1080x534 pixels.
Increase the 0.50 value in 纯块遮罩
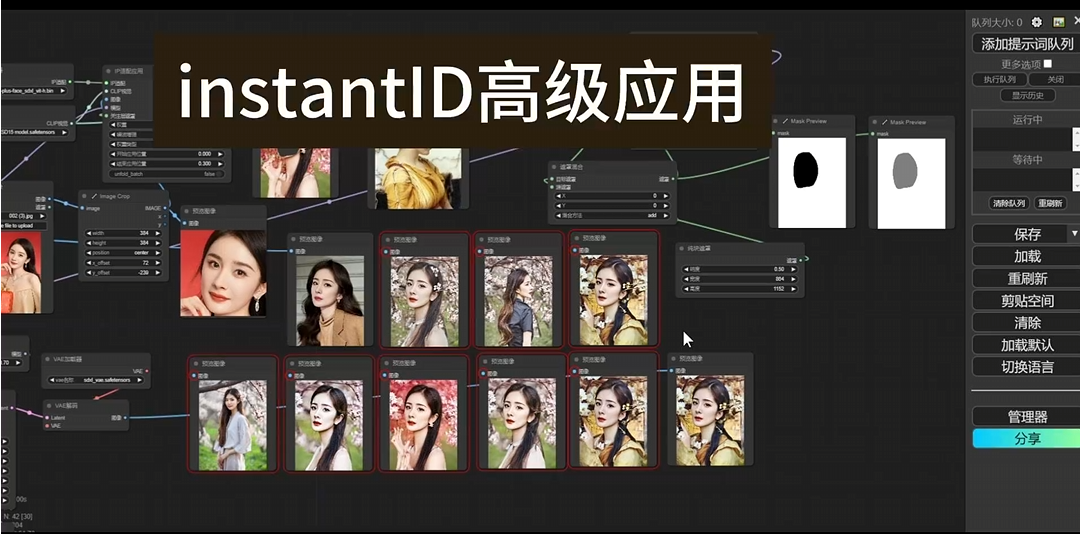(793, 269)
